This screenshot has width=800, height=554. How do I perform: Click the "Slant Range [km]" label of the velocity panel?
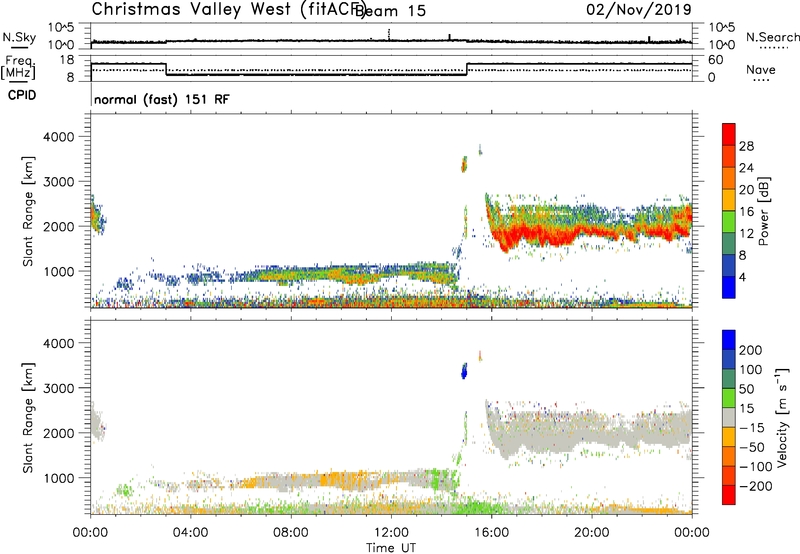tap(28, 417)
